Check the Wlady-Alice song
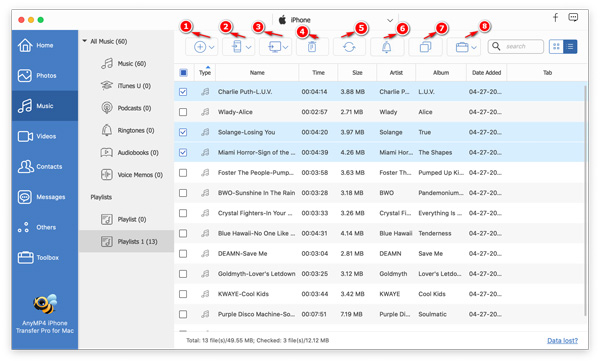Image resolution: width=600 pixels, height=363 pixels. click(183, 112)
